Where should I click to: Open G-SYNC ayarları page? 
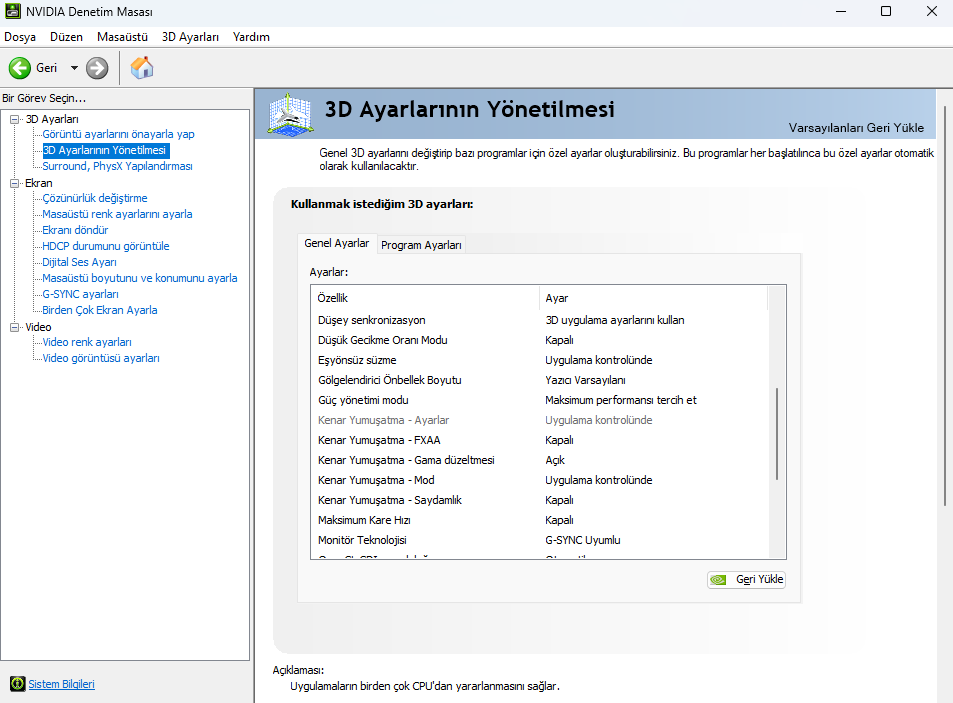(81, 294)
